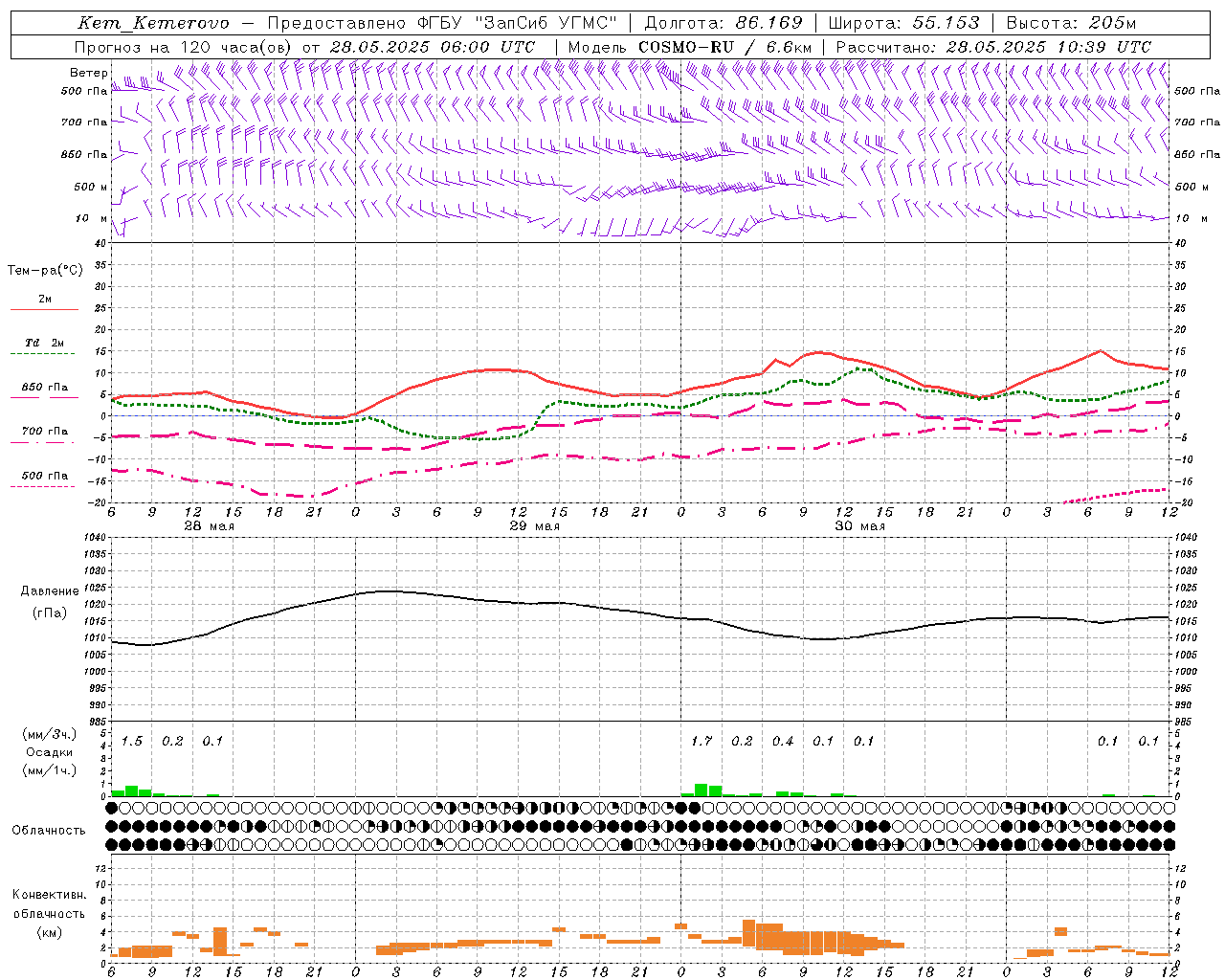Click the 'Конвективн.' convective cloud label

49,895
